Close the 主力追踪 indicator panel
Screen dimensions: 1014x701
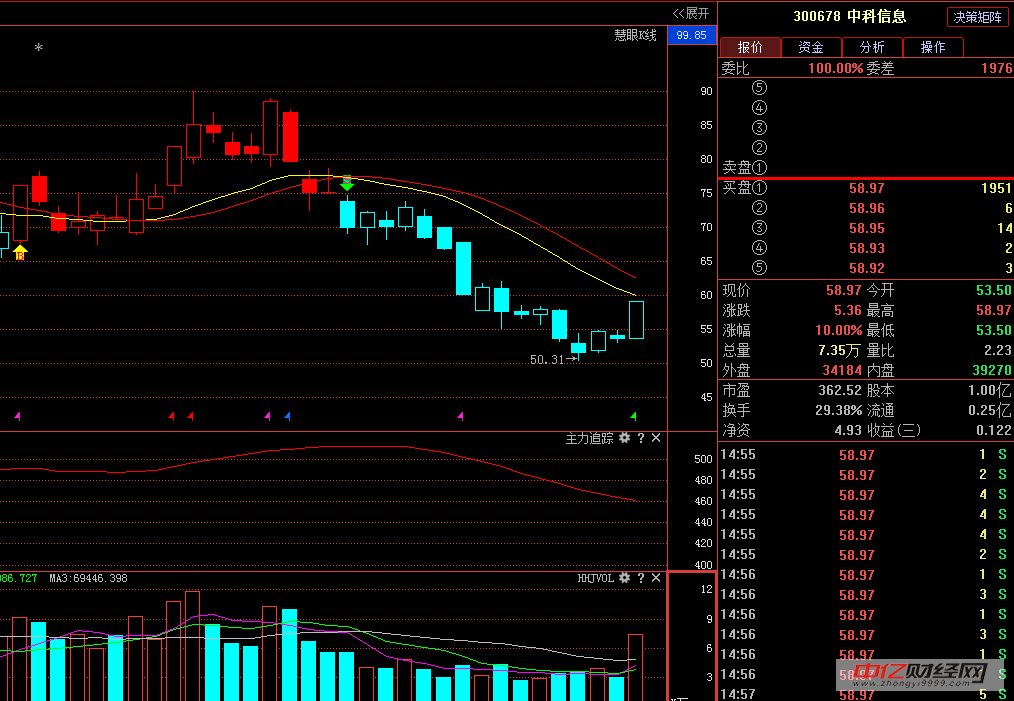click(656, 438)
